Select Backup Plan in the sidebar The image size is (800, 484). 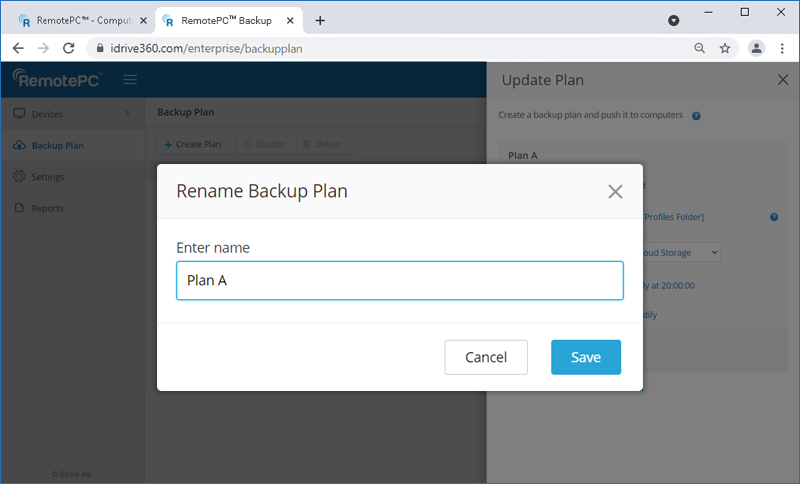pyautogui.click(x=57, y=145)
